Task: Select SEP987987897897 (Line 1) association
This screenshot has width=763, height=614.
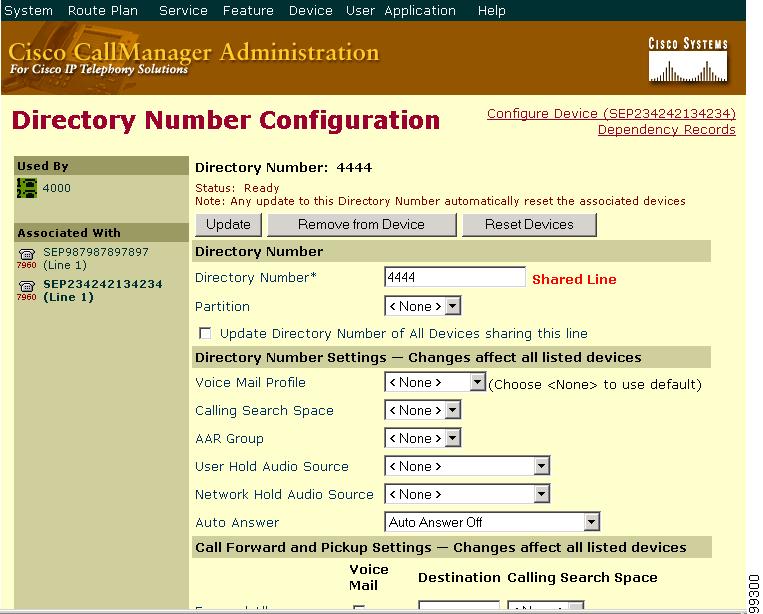Action: [95, 258]
